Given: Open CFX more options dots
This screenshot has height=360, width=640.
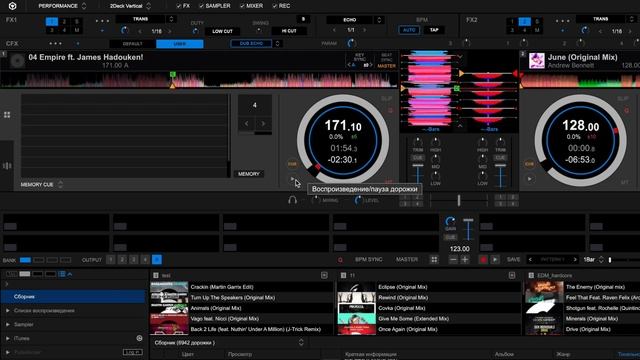Looking at the screenshot, I should click(56, 44).
